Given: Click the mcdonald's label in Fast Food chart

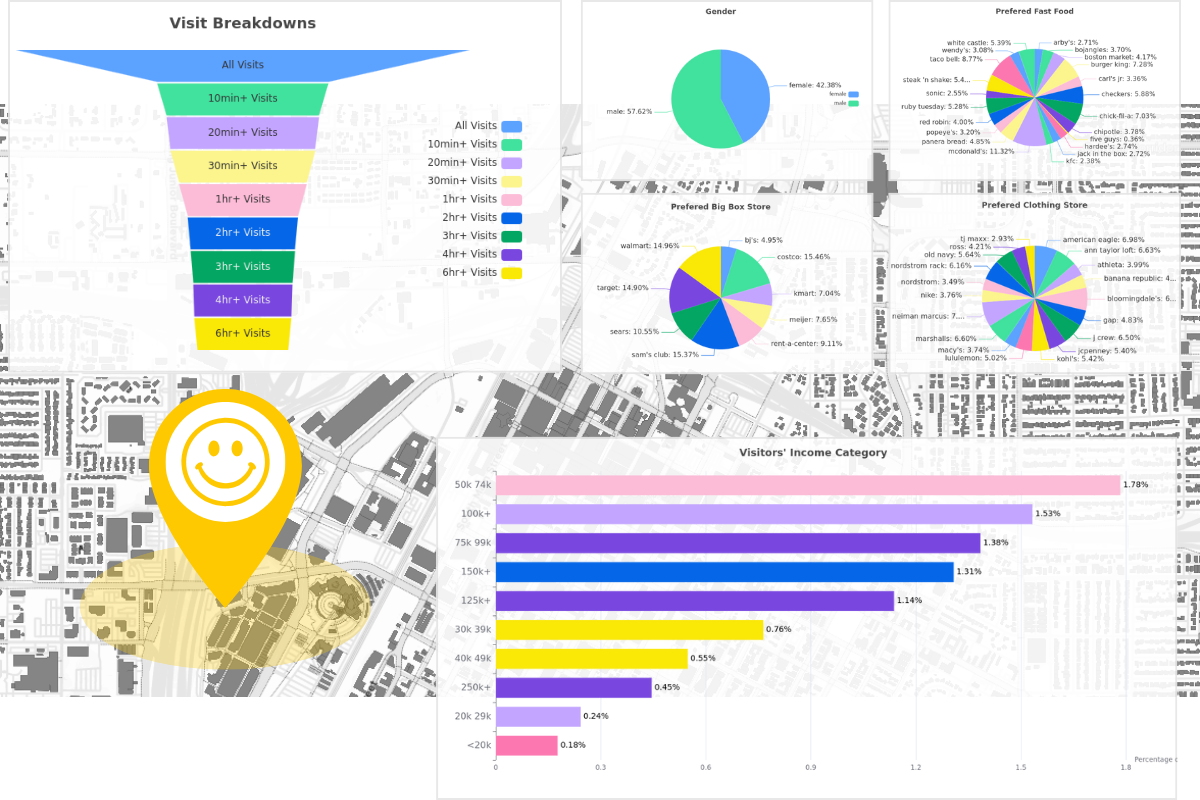Looking at the screenshot, I should tap(952, 151).
